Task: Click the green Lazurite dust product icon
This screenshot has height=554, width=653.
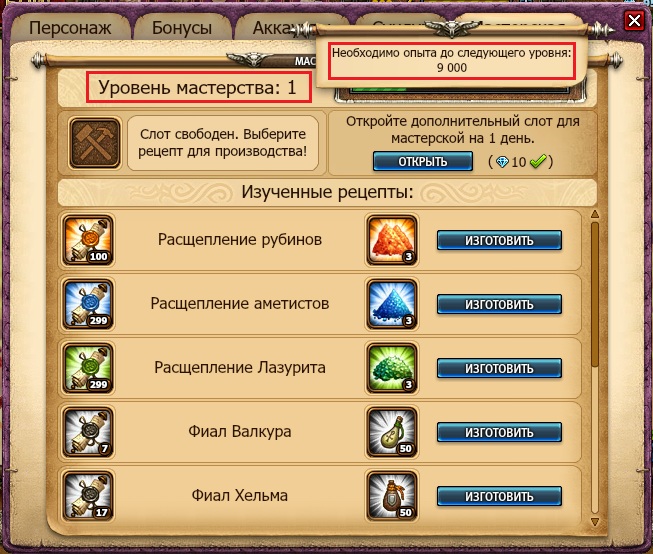Action: coord(391,368)
